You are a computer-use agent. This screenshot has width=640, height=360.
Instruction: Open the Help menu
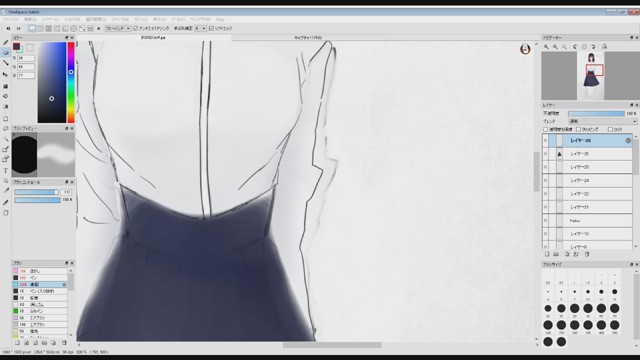click(220, 19)
